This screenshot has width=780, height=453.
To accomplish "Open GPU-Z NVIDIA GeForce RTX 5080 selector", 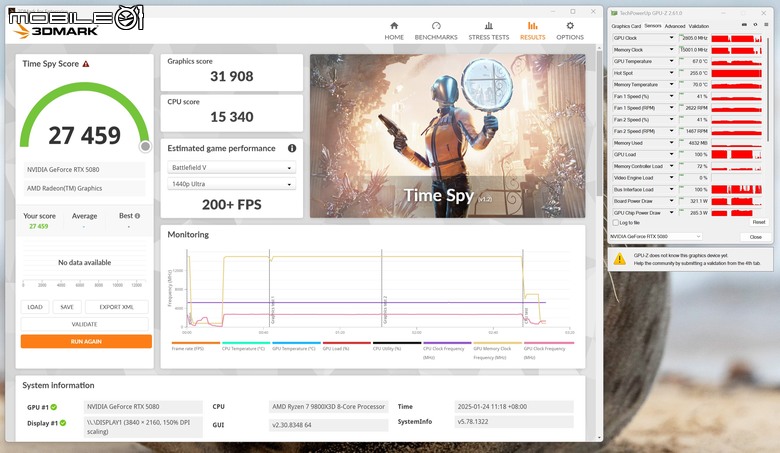I will click(x=656, y=237).
